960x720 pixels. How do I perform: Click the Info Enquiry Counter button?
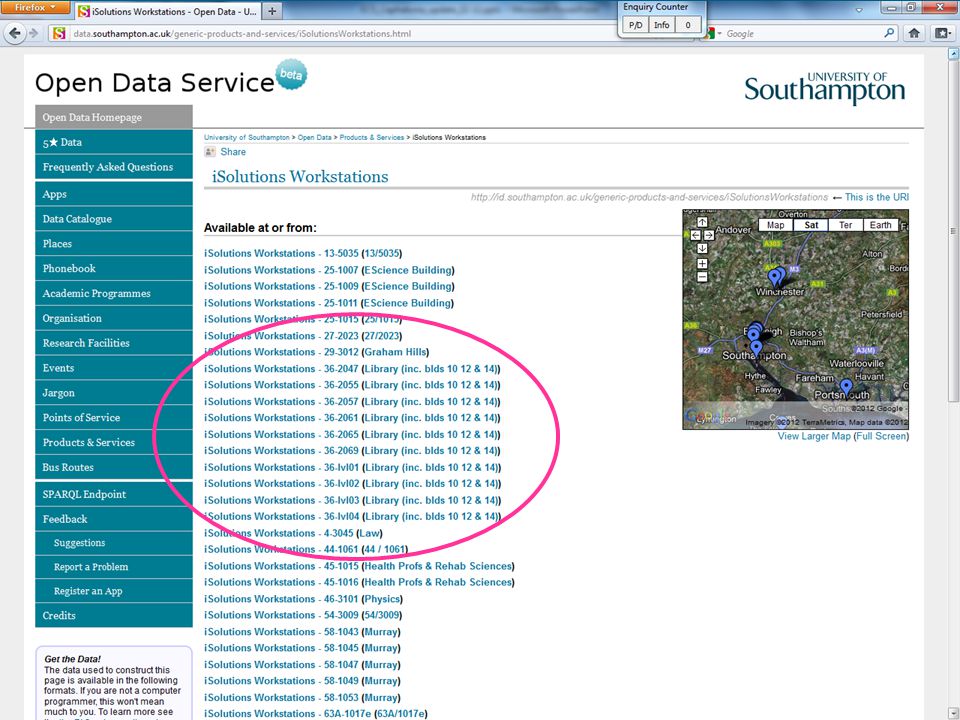pos(661,25)
